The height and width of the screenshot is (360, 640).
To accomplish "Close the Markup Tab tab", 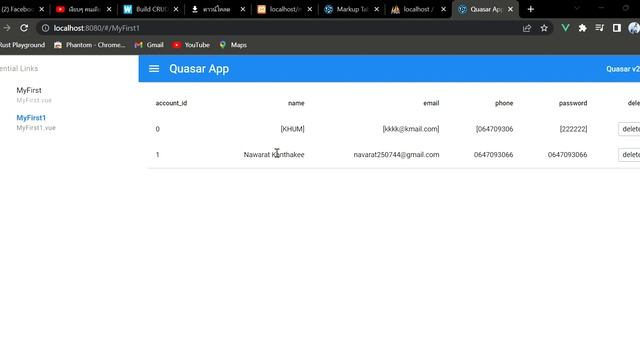I will [x=376, y=9].
